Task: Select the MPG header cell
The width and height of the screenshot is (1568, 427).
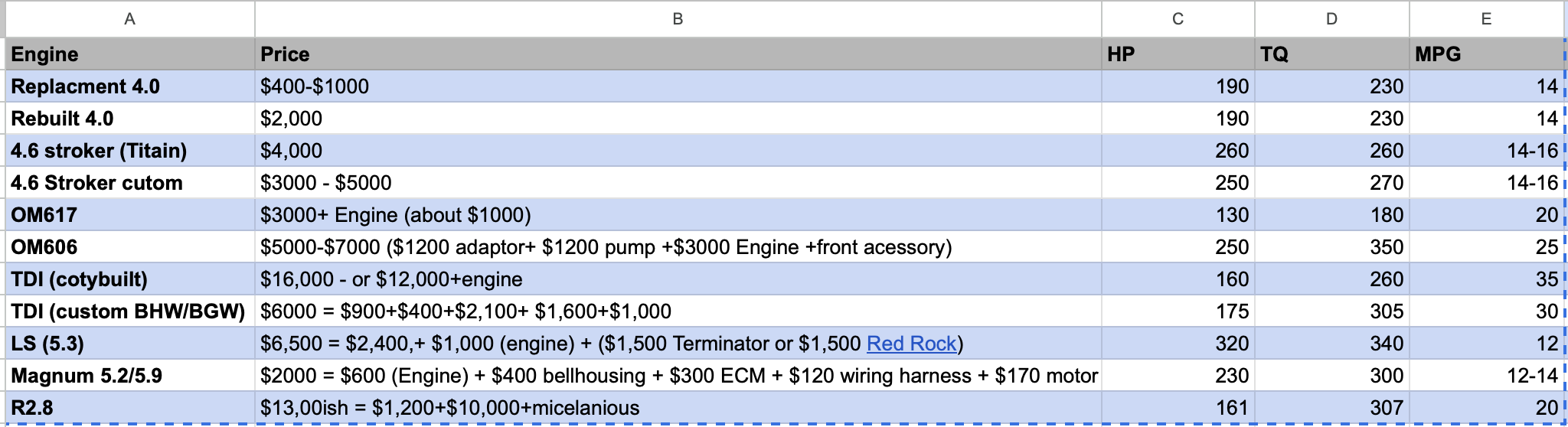Action: coord(1486,54)
